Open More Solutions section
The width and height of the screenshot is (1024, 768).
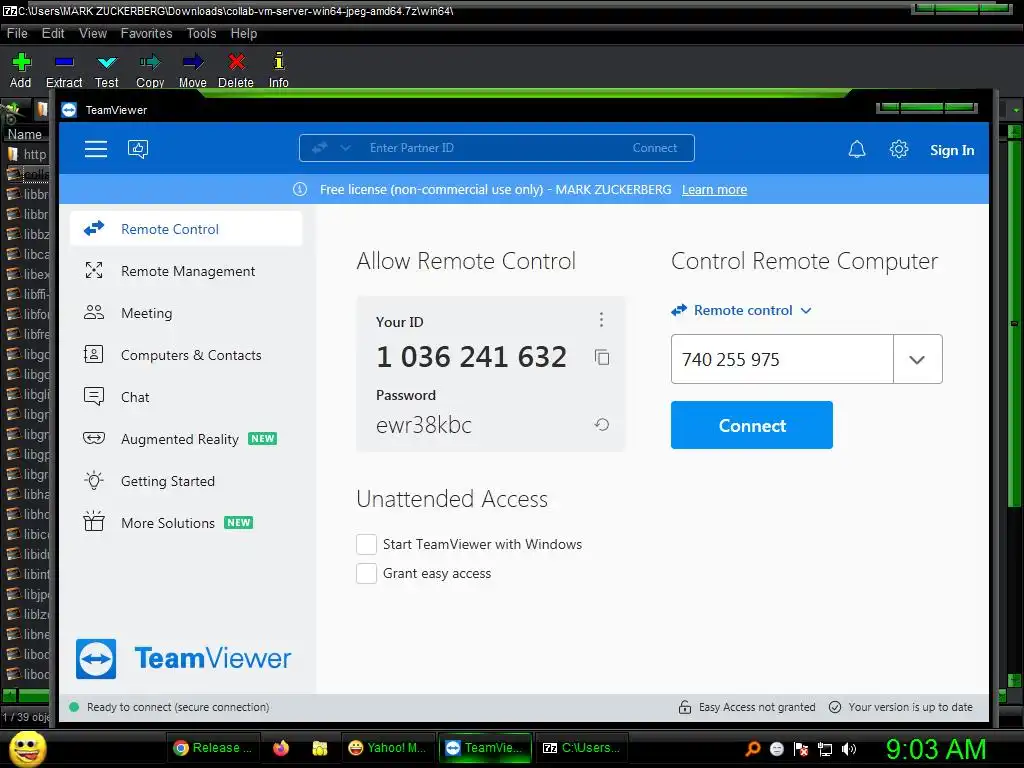point(185,523)
